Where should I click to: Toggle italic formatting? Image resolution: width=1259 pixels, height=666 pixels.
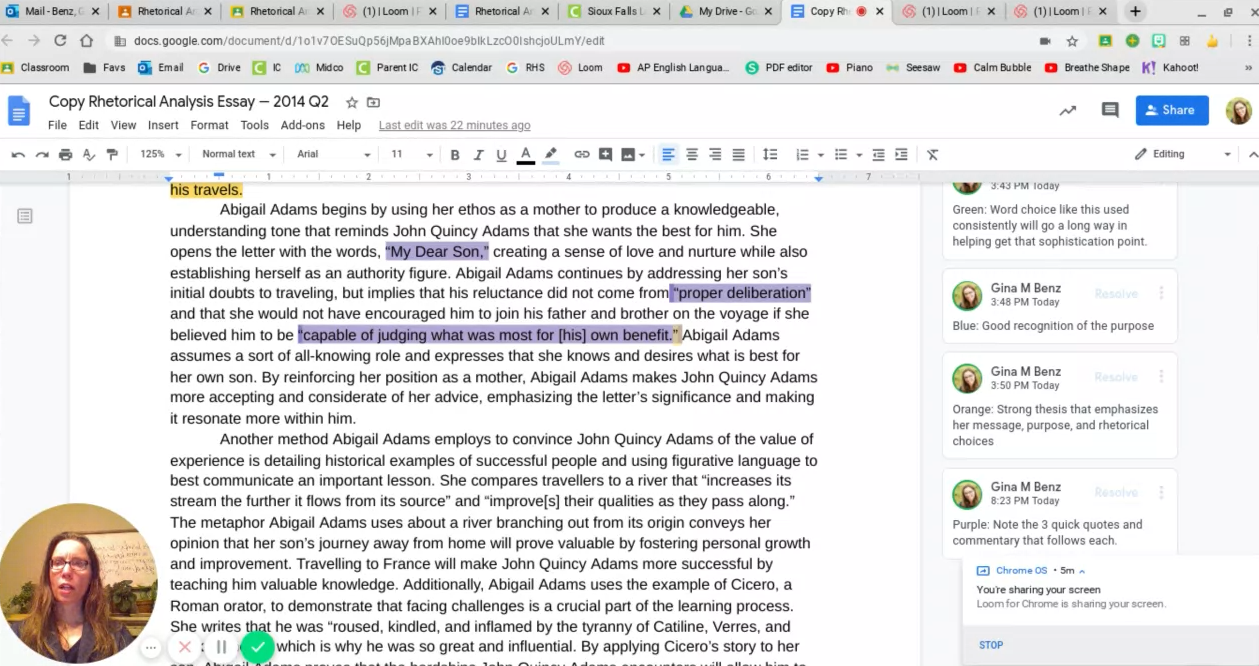478,155
